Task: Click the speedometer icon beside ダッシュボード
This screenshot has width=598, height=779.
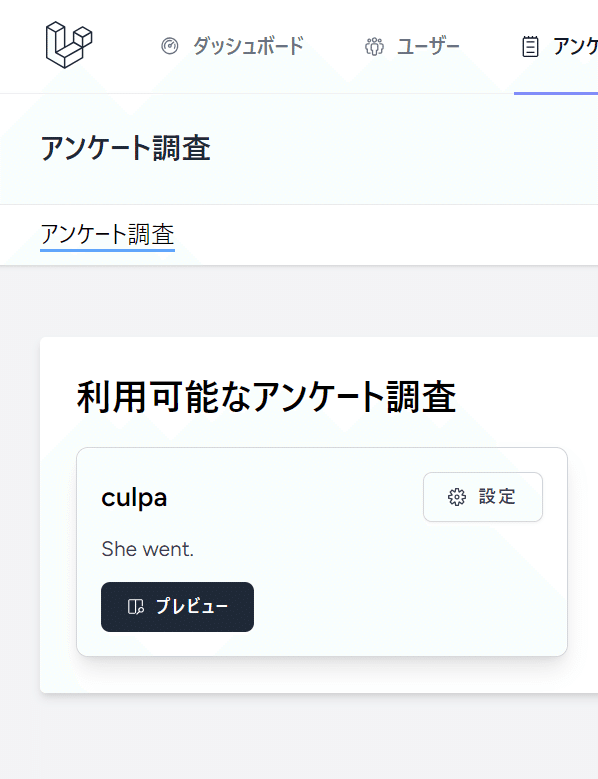Action: point(170,46)
